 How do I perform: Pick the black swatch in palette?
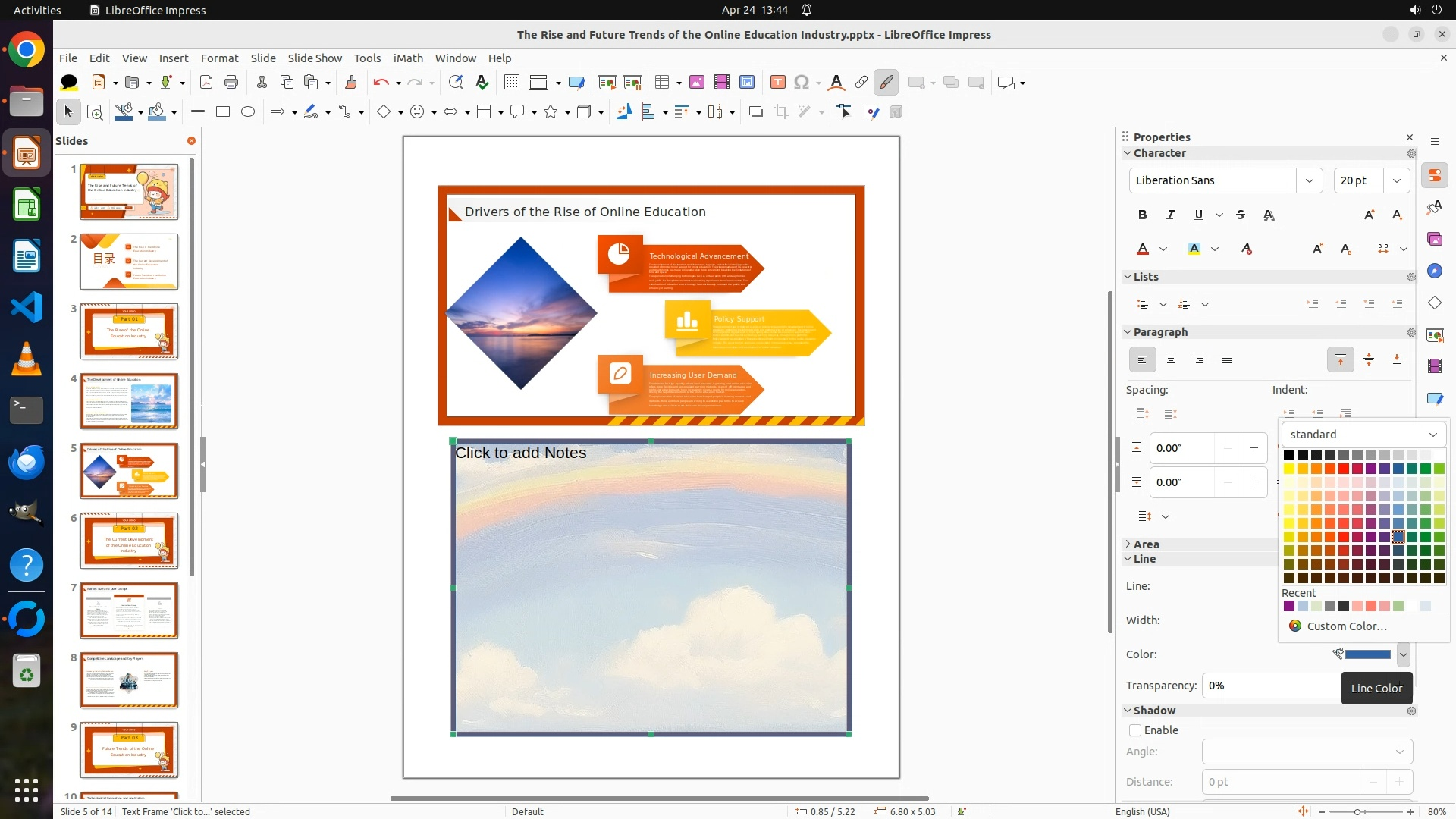point(1288,455)
